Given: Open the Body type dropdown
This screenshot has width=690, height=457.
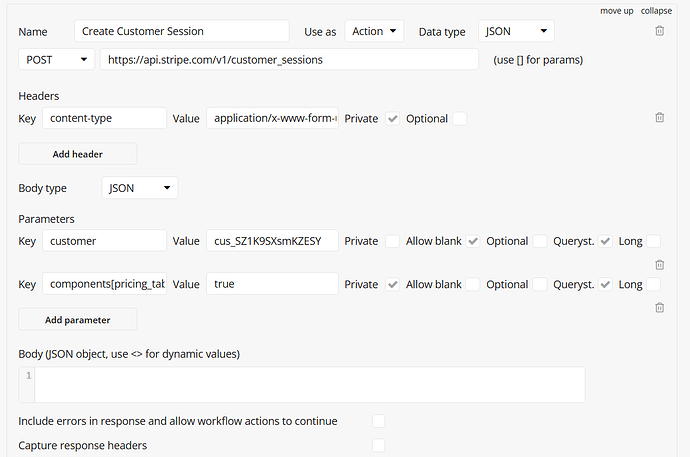Looking at the screenshot, I should (x=140, y=187).
